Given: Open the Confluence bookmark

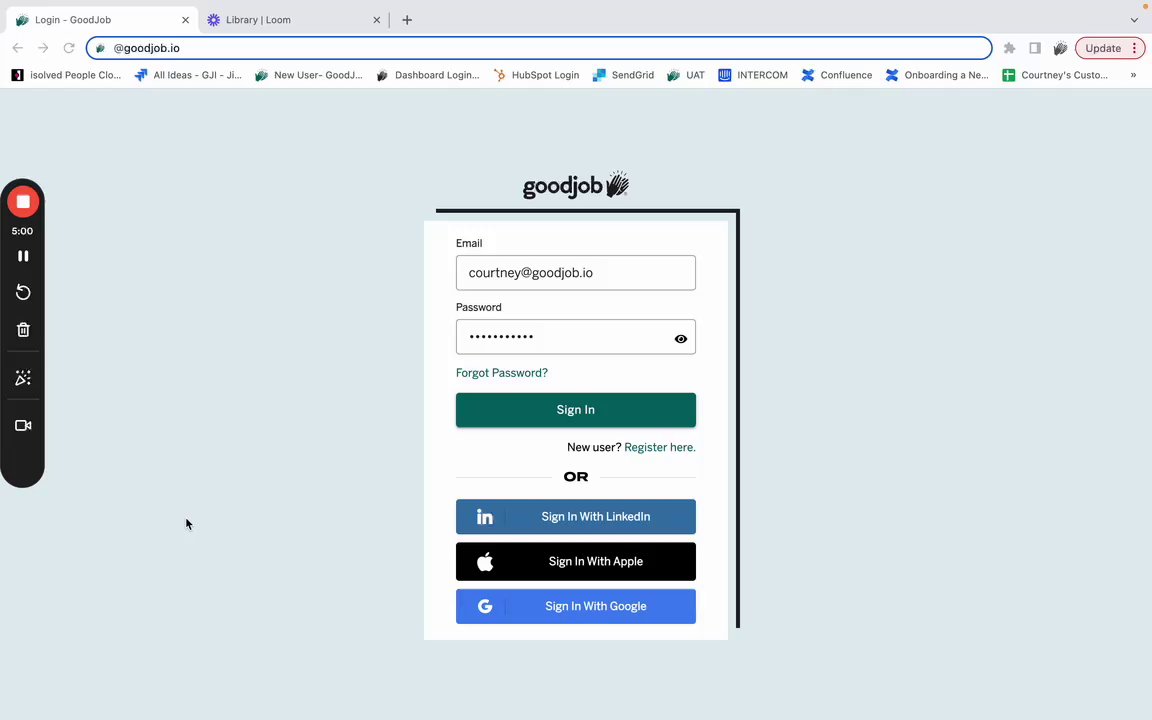Looking at the screenshot, I should coord(837,75).
